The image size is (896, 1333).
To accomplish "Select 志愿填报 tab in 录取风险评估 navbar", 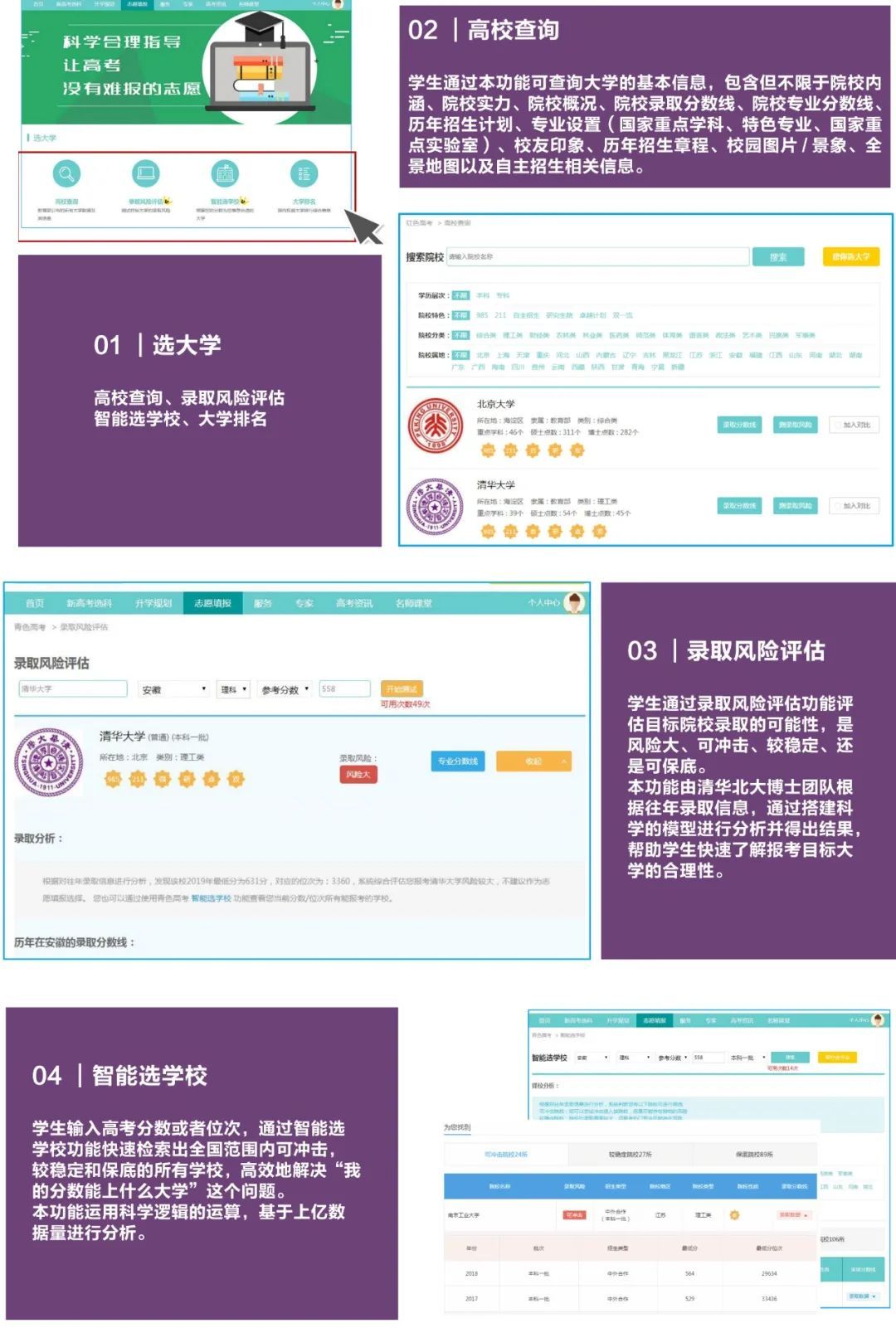I will (212, 603).
